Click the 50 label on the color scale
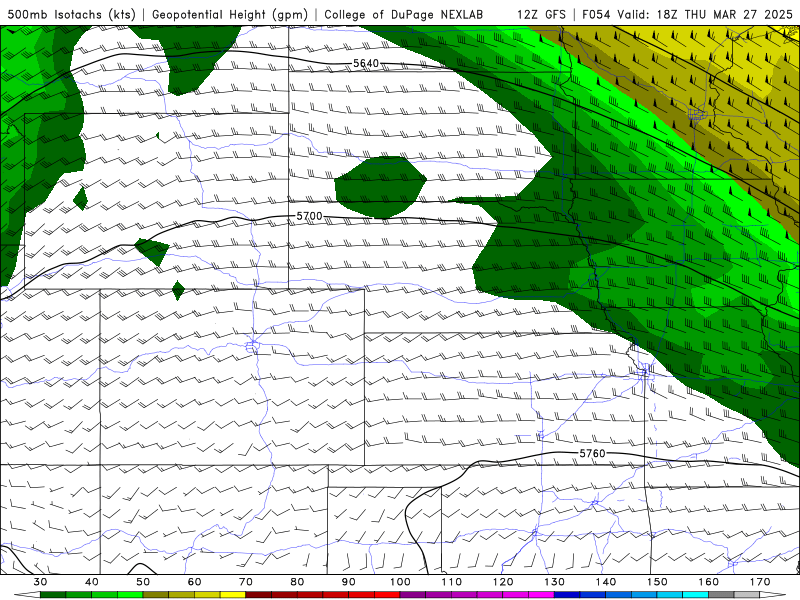This screenshot has width=800, height=600. (x=143, y=582)
